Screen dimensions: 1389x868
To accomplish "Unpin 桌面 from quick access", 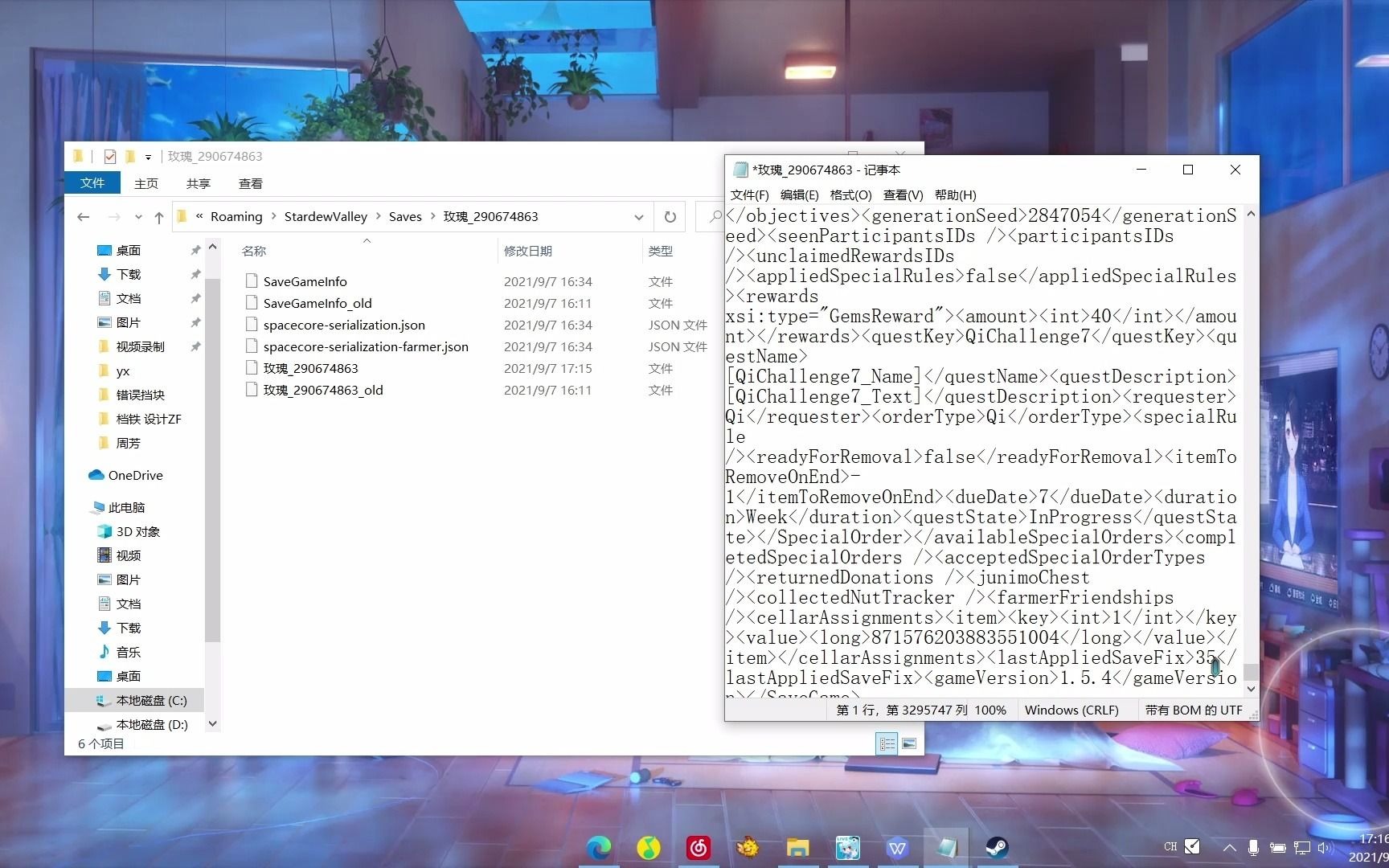I will click(x=195, y=250).
